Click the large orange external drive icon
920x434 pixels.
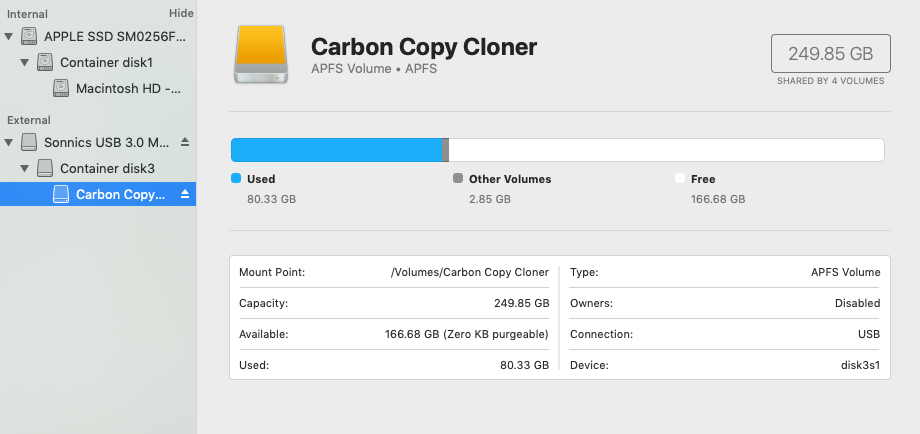click(x=263, y=54)
